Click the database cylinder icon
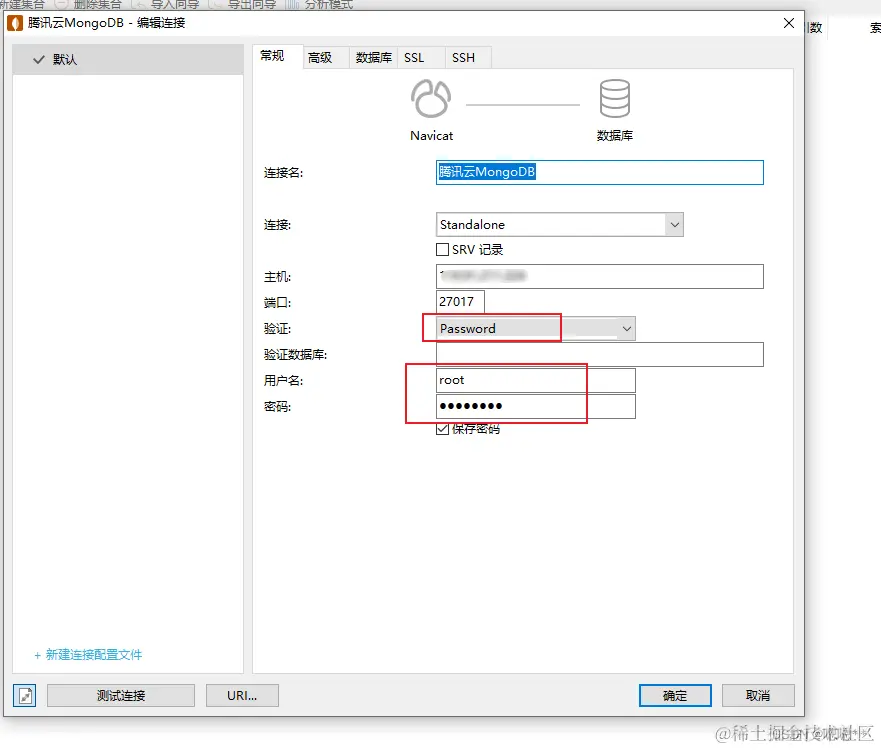The height and width of the screenshot is (750, 881). 615,98
